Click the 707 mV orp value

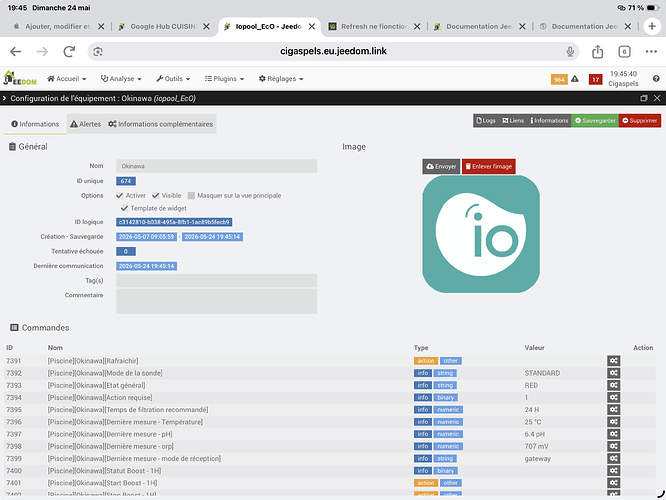click(536, 446)
